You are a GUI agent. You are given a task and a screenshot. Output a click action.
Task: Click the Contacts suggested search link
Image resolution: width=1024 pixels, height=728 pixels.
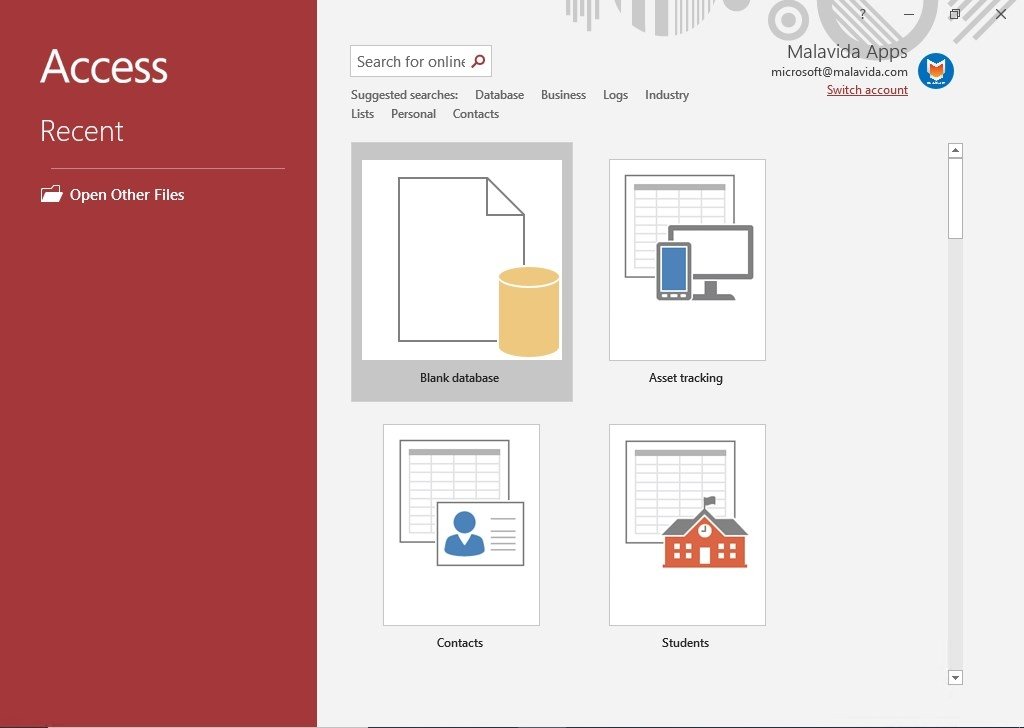[x=475, y=114]
